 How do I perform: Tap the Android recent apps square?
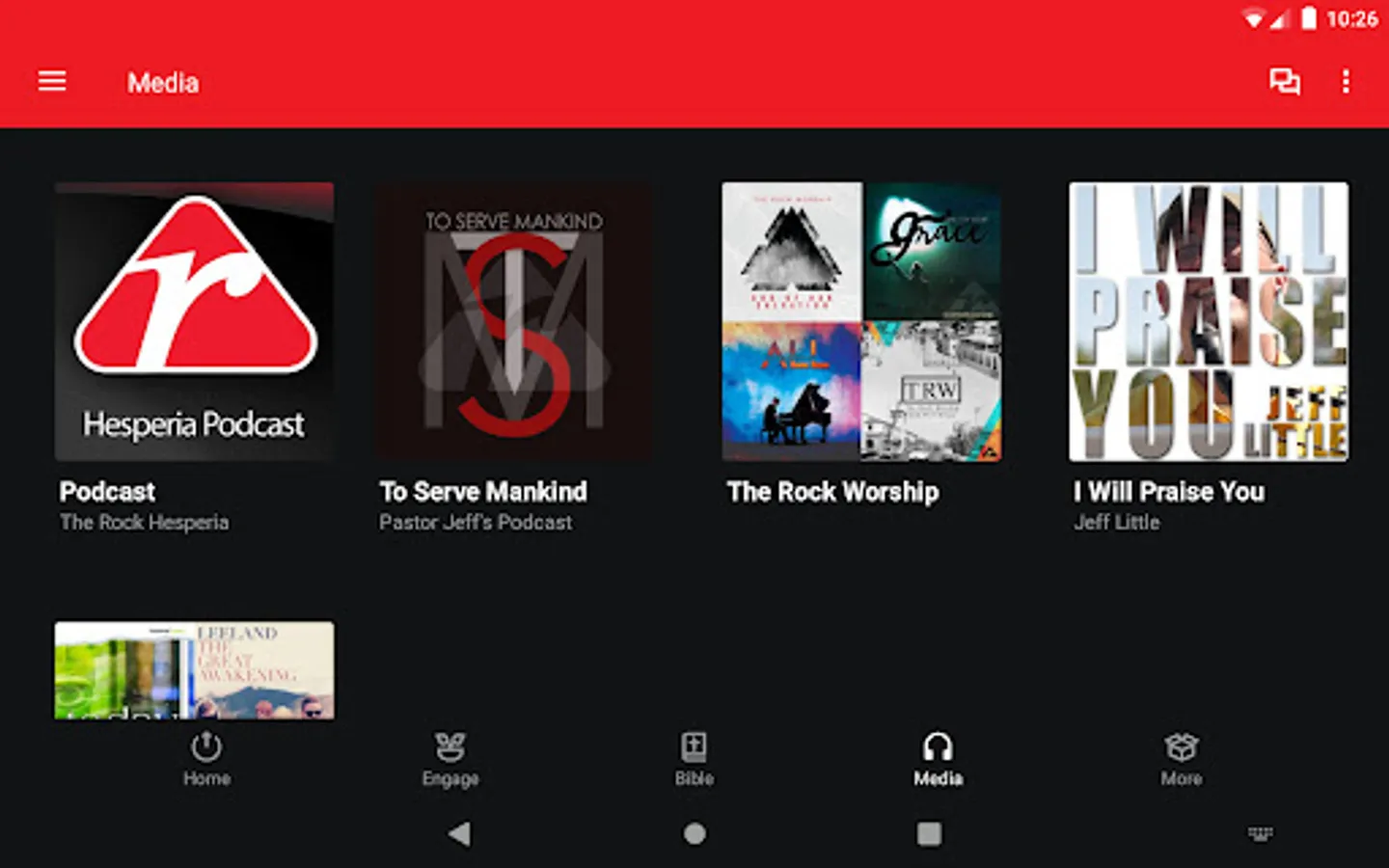[929, 834]
